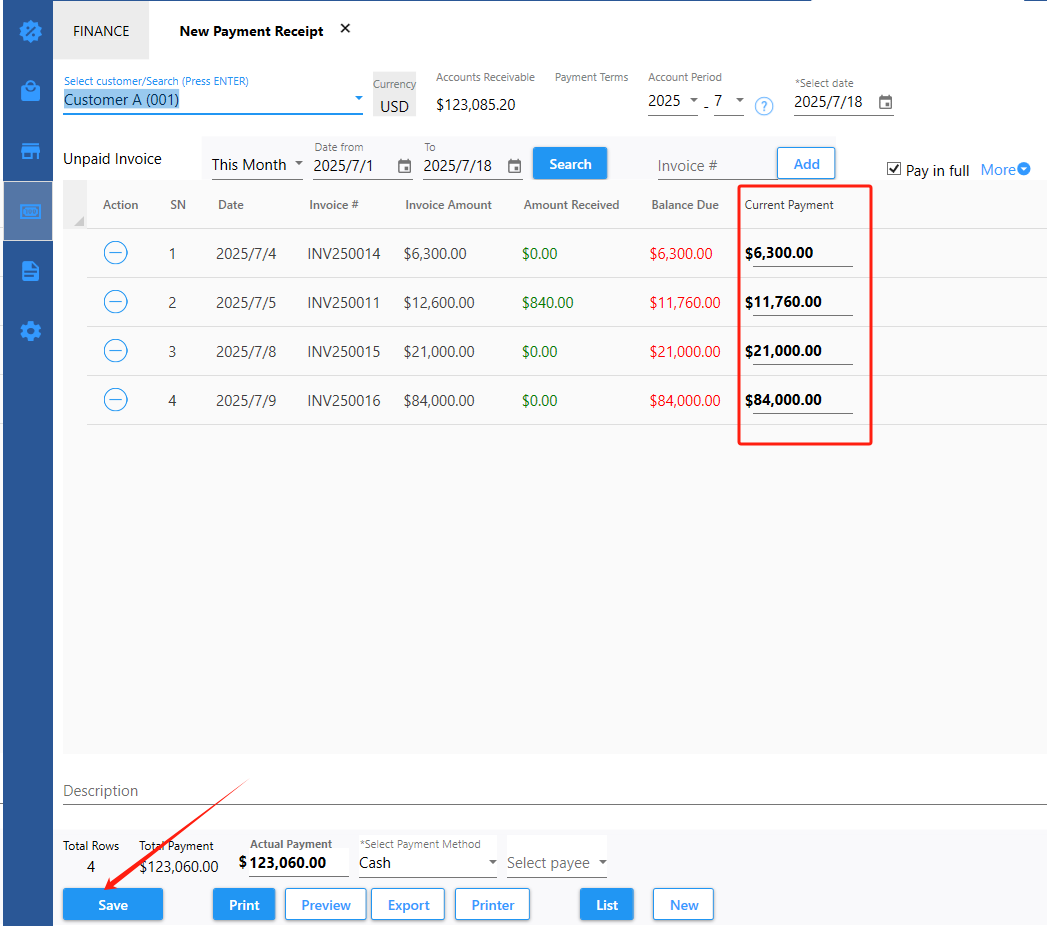The image size is (1047, 926).
Task: Close the New Payment Receipt tab
Action: coord(345,29)
